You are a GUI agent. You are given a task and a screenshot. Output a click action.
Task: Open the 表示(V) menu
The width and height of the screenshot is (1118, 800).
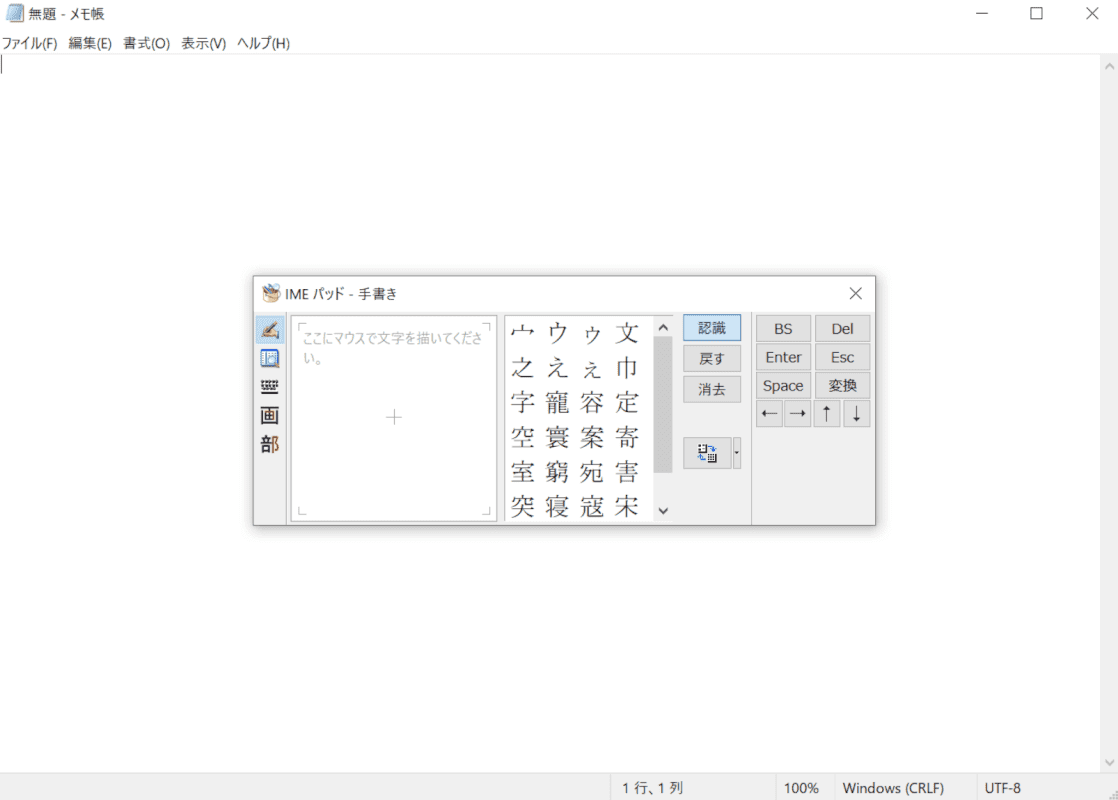[x=203, y=43]
